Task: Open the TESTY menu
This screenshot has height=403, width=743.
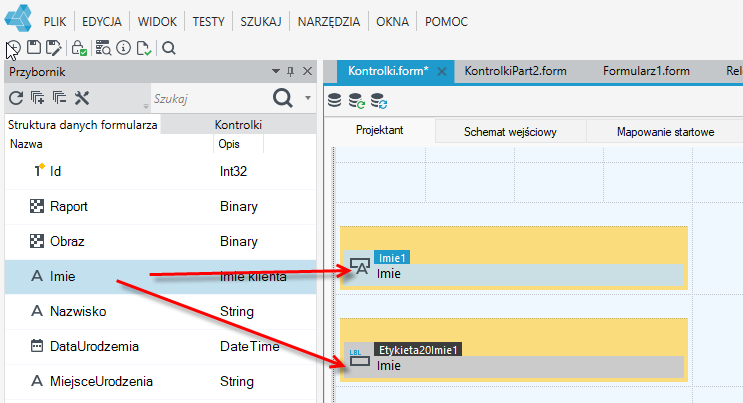Action: click(x=208, y=22)
